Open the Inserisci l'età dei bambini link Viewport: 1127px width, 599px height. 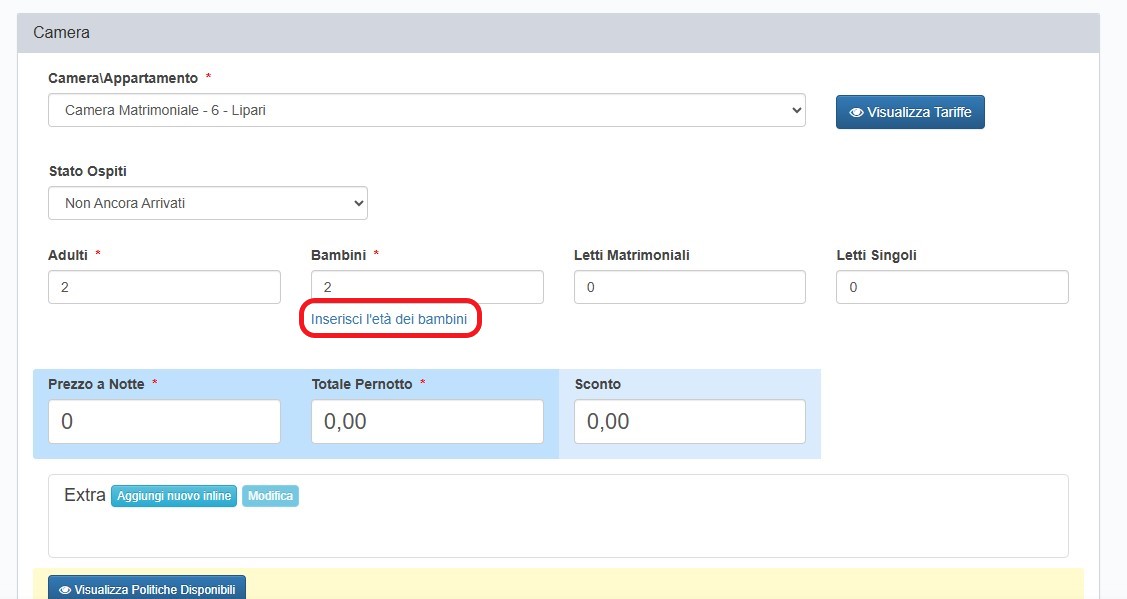389,319
